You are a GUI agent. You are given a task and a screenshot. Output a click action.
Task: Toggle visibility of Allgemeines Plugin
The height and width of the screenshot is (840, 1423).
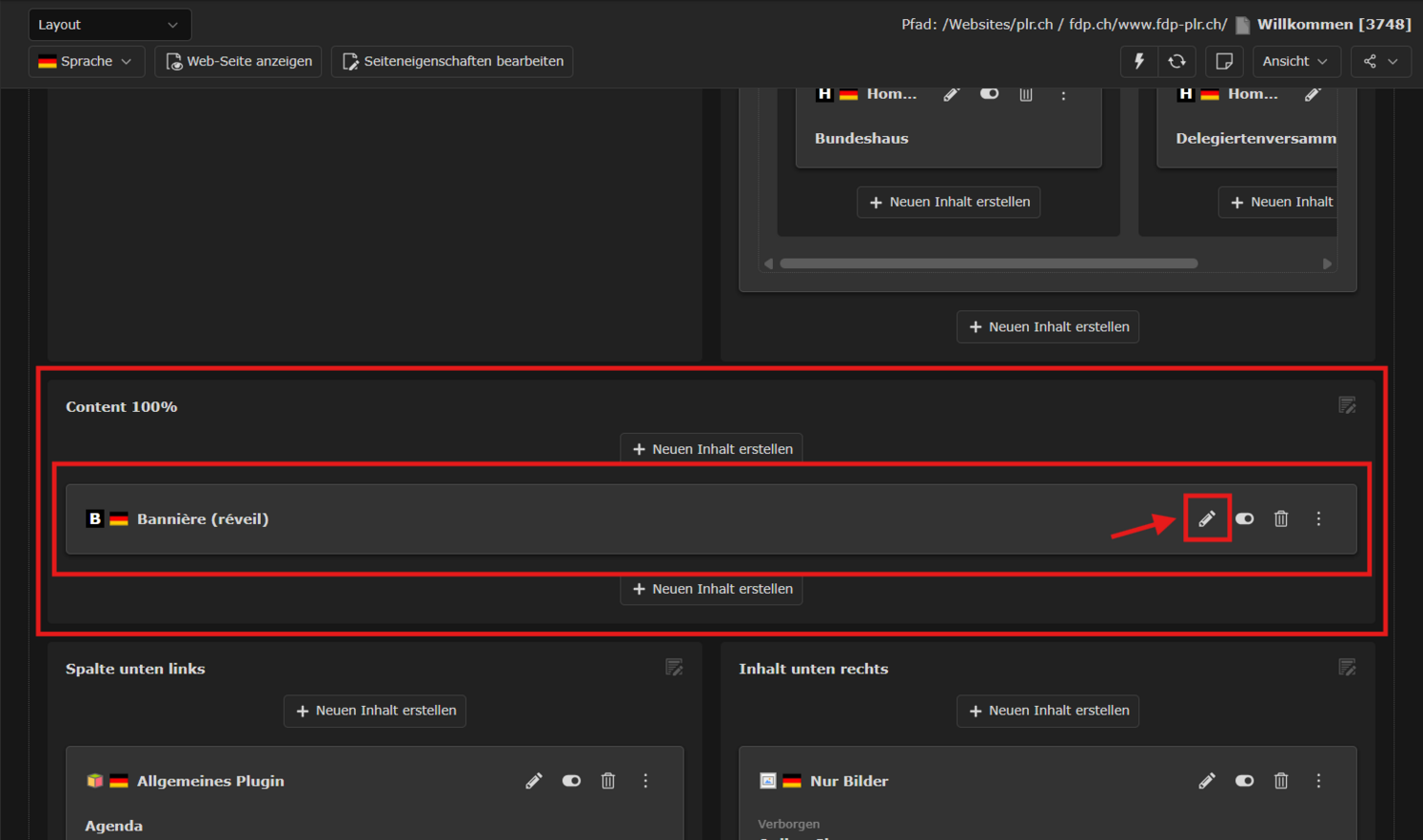coord(571,781)
